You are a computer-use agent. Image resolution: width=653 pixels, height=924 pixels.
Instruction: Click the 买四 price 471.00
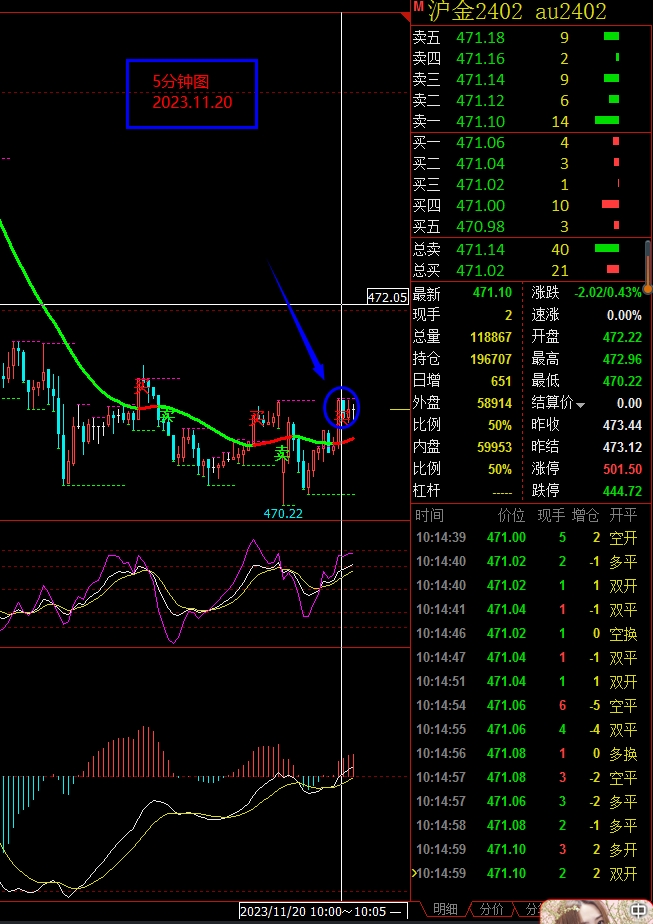point(480,206)
